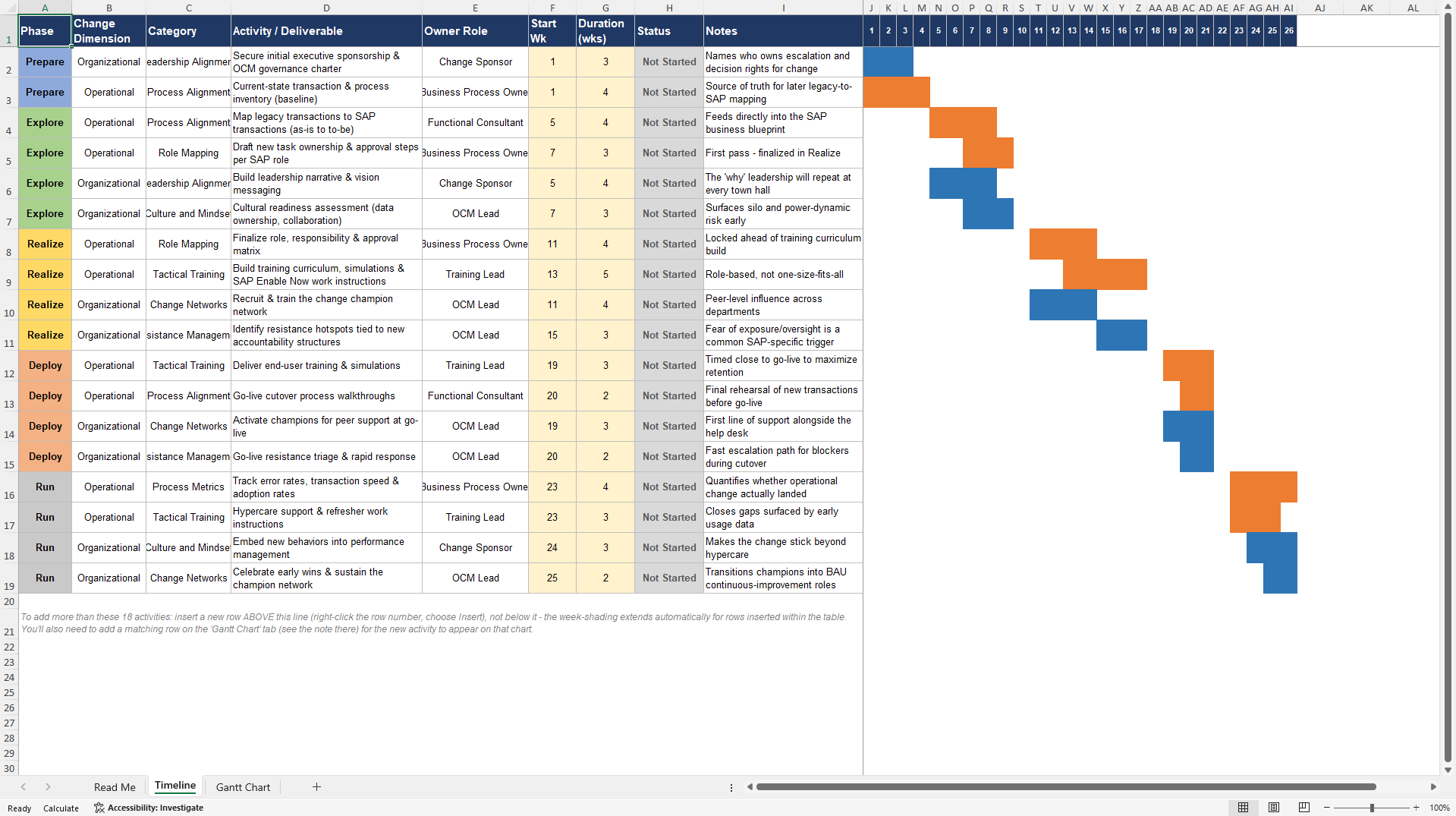Click the 100% zoom level
This screenshot has width=1456, height=816.
tap(1439, 808)
